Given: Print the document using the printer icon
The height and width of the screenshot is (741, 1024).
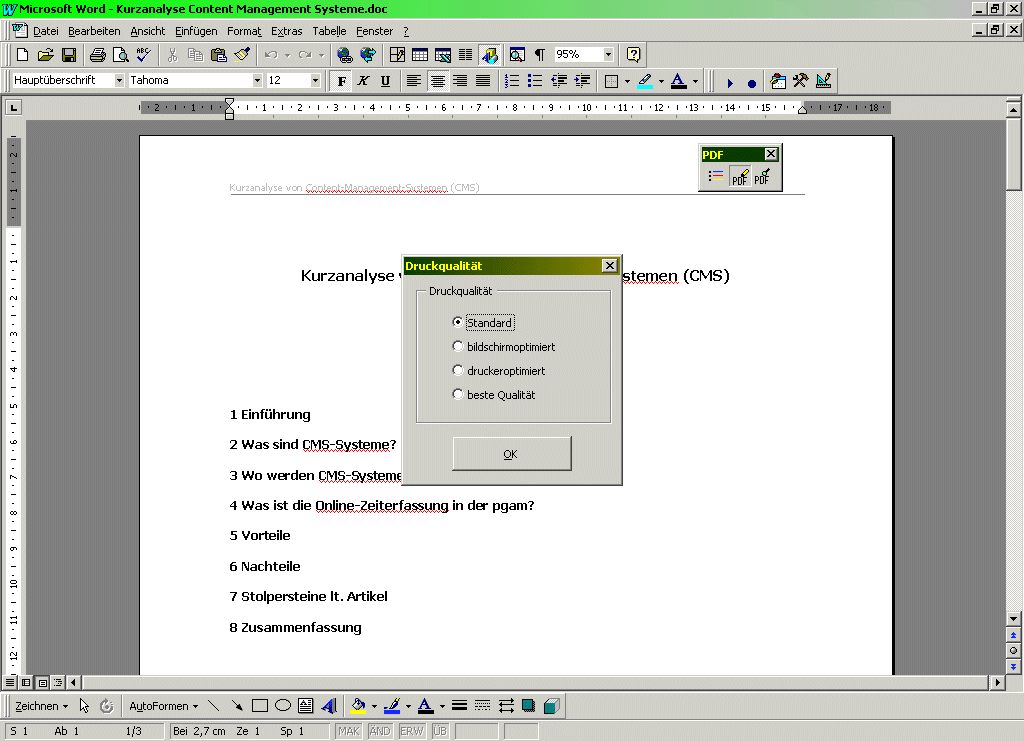Looking at the screenshot, I should (x=97, y=55).
